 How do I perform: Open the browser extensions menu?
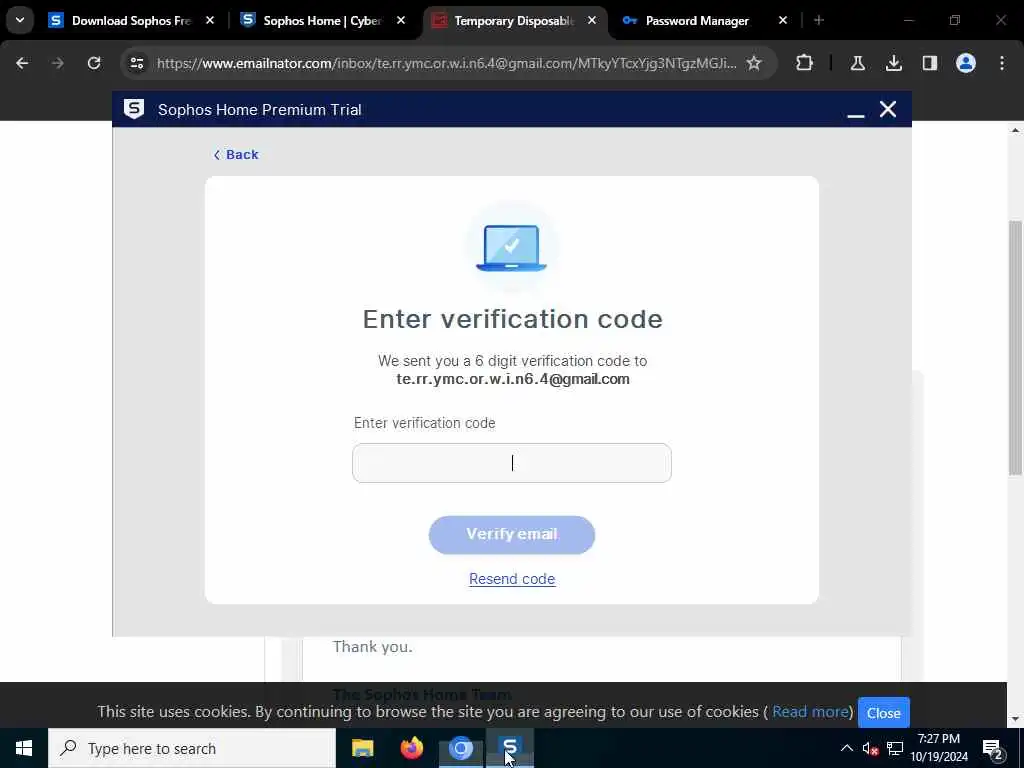point(805,63)
